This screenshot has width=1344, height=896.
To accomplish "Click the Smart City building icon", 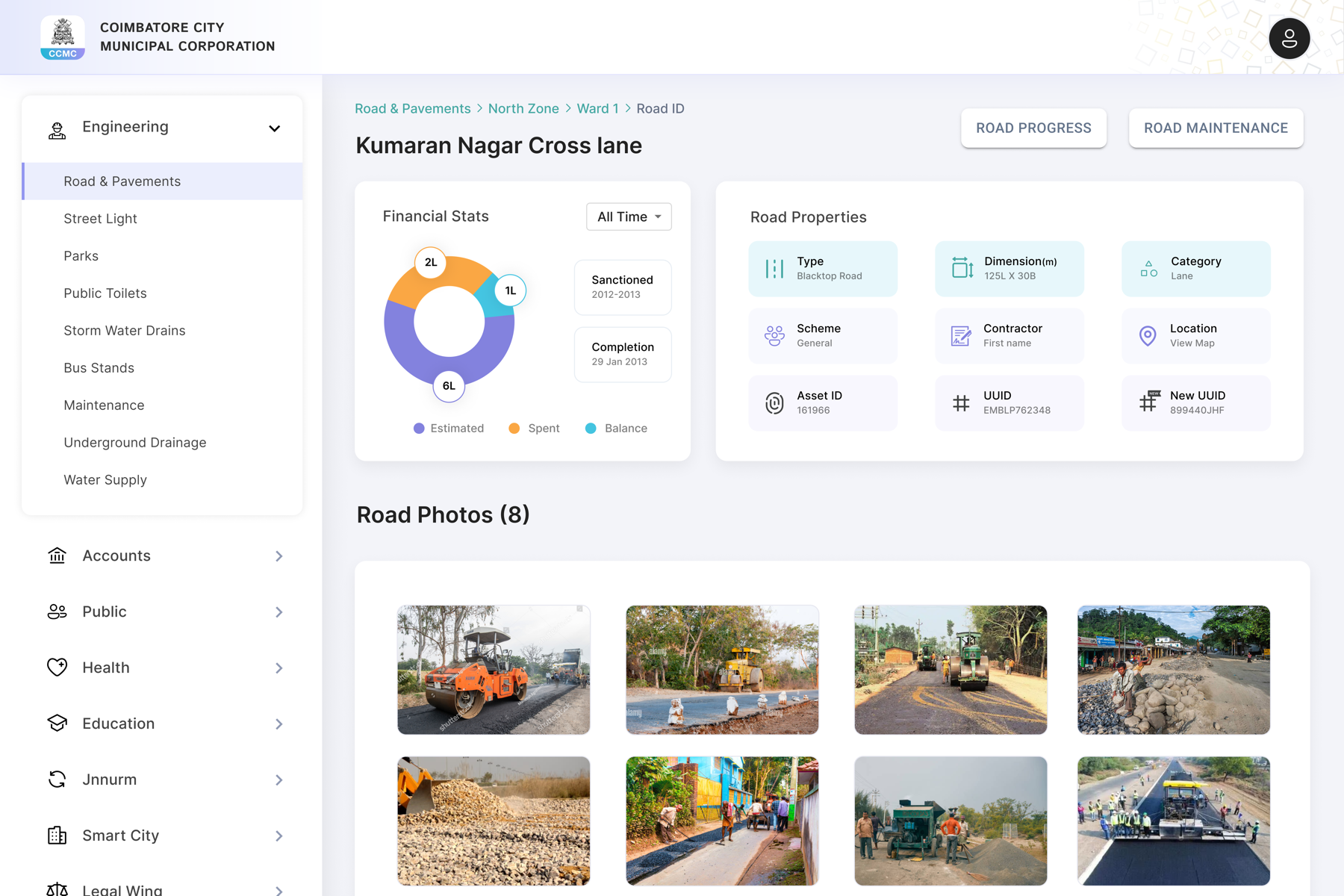I will click(x=57, y=836).
